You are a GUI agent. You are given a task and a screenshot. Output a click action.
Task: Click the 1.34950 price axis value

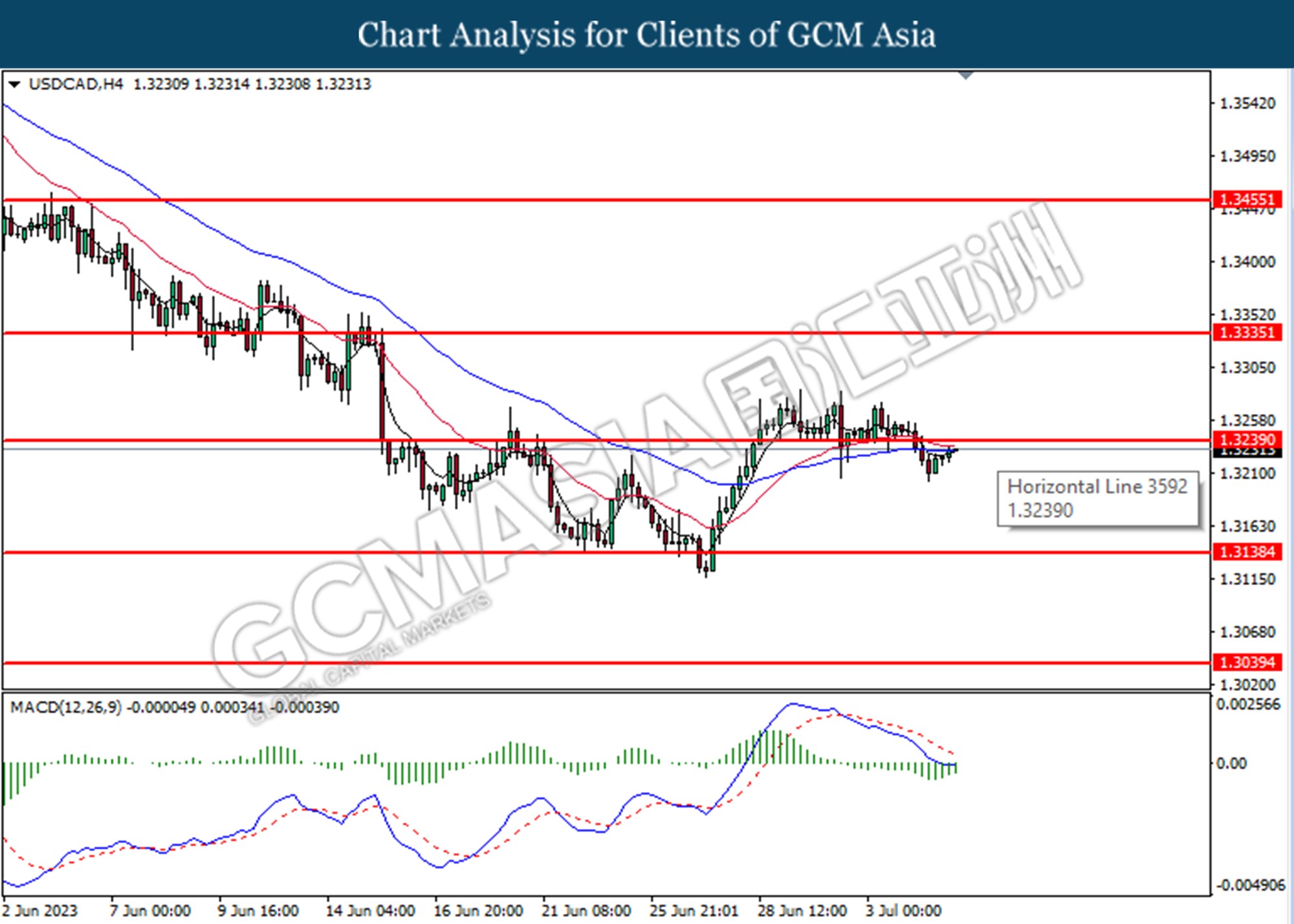point(1247,157)
